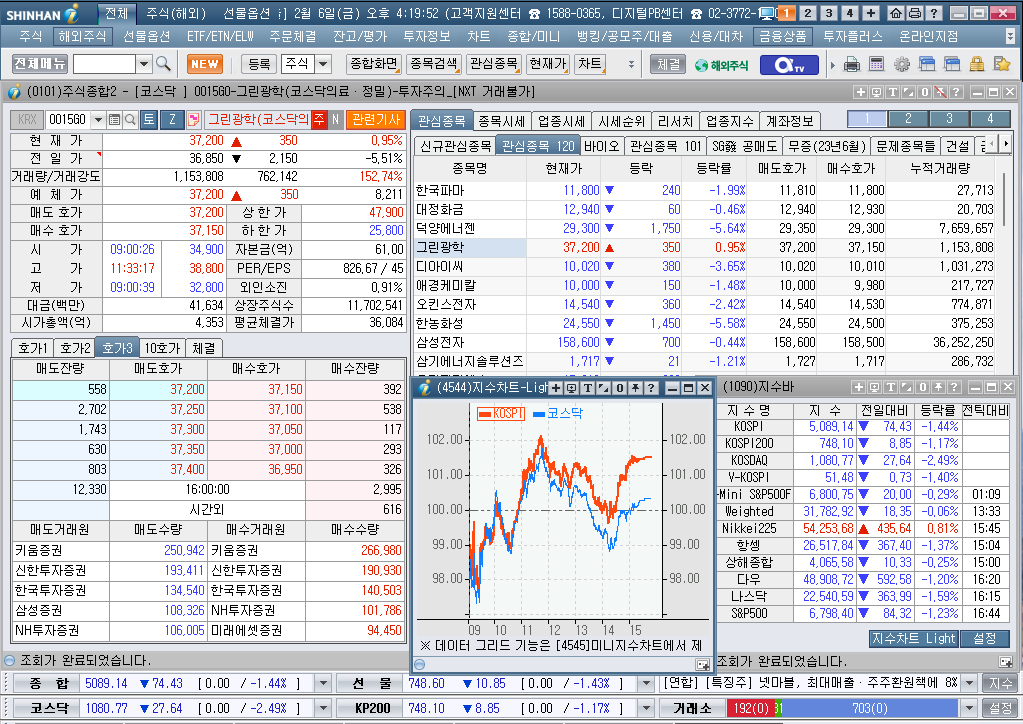This screenshot has width=1023, height=724.
Task: Open the 차트 menu in main menu bar
Action: [478, 37]
